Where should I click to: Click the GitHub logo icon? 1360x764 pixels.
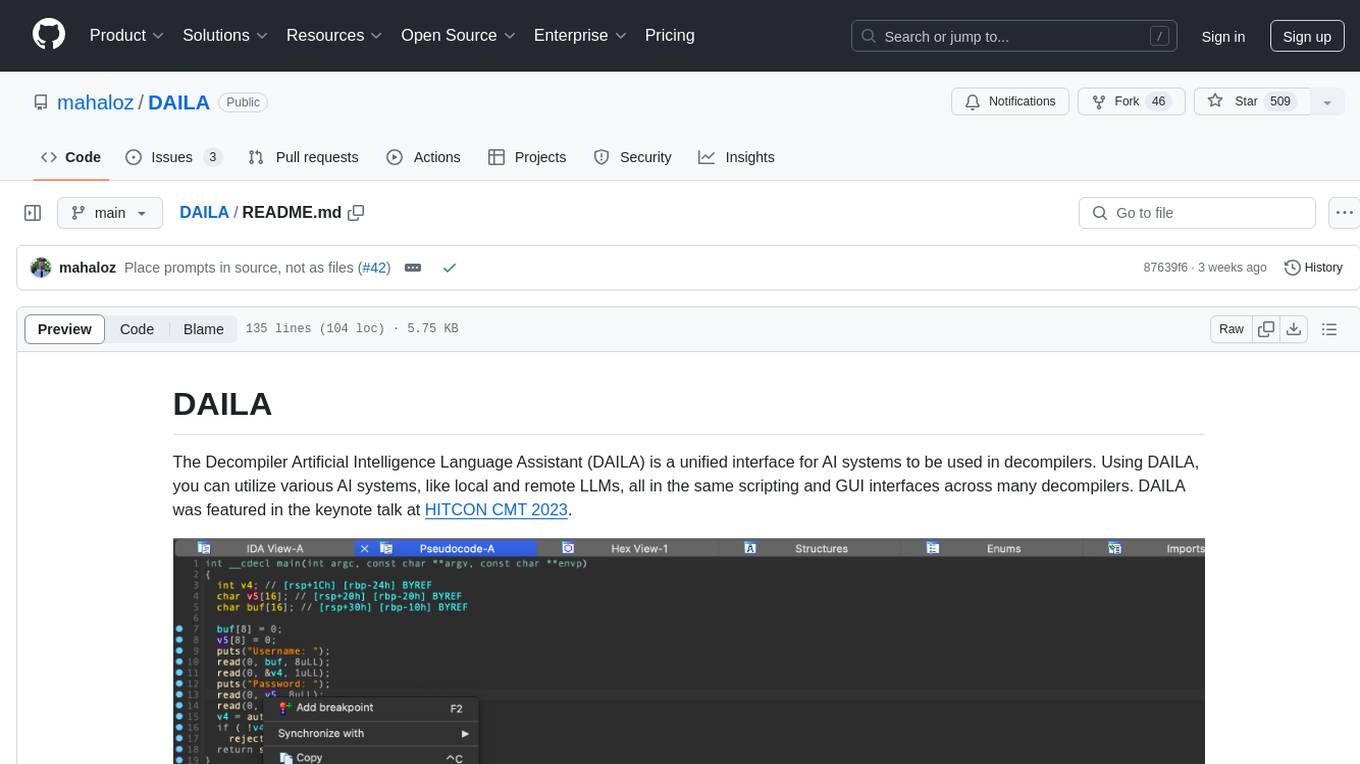click(x=49, y=35)
